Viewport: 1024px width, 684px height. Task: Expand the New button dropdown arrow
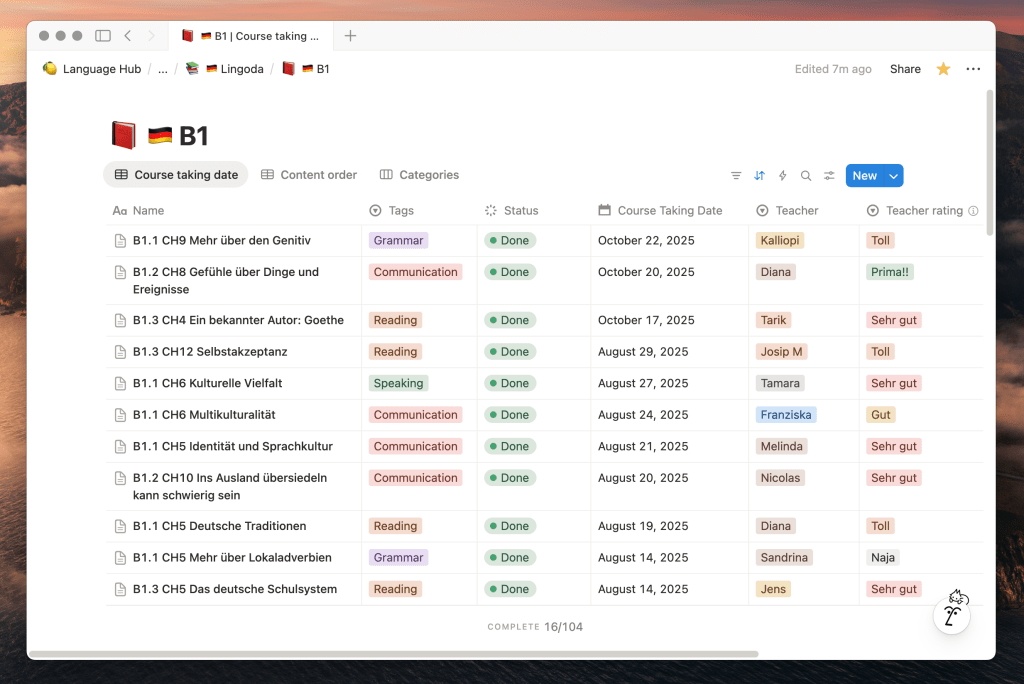tap(893, 176)
